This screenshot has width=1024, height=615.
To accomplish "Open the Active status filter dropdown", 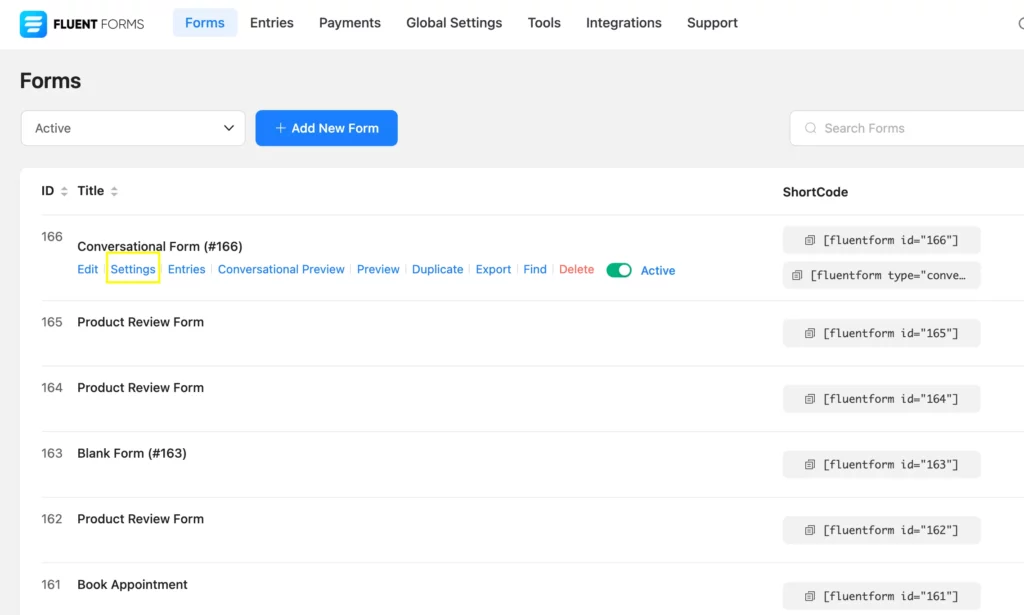I will 133,128.
